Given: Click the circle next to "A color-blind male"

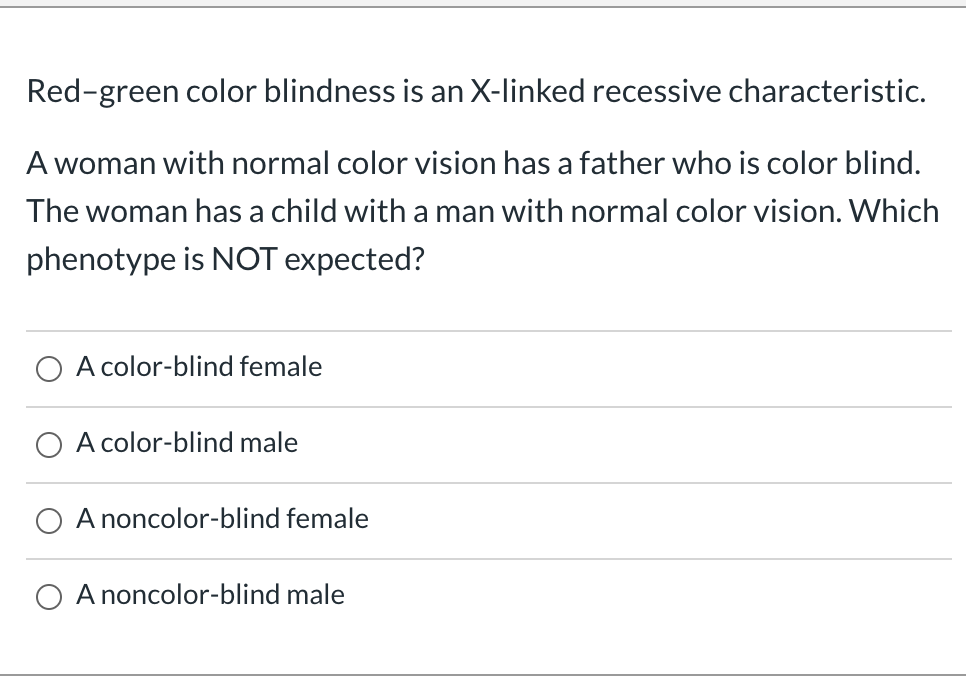Looking at the screenshot, I should [48, 444].
